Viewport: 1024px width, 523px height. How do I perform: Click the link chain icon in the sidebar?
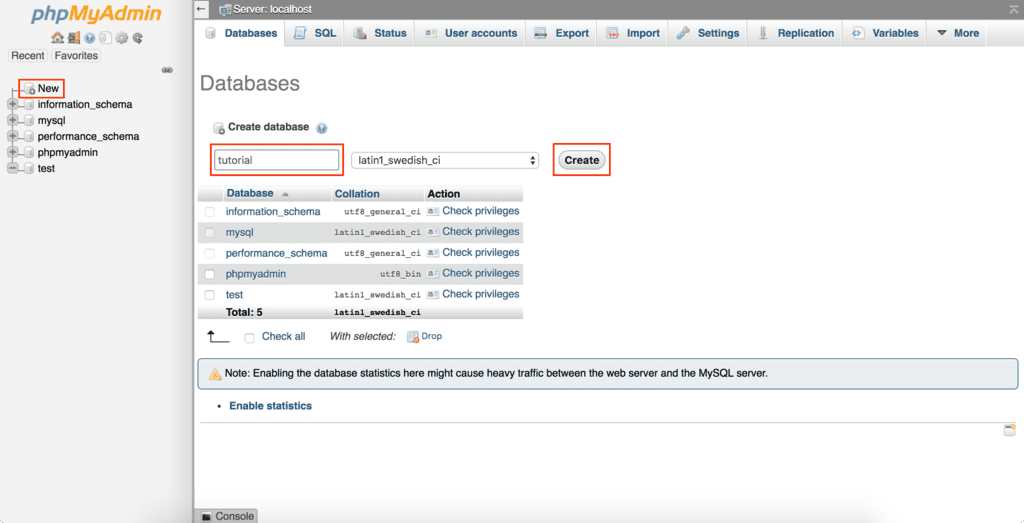coord(167,70)
